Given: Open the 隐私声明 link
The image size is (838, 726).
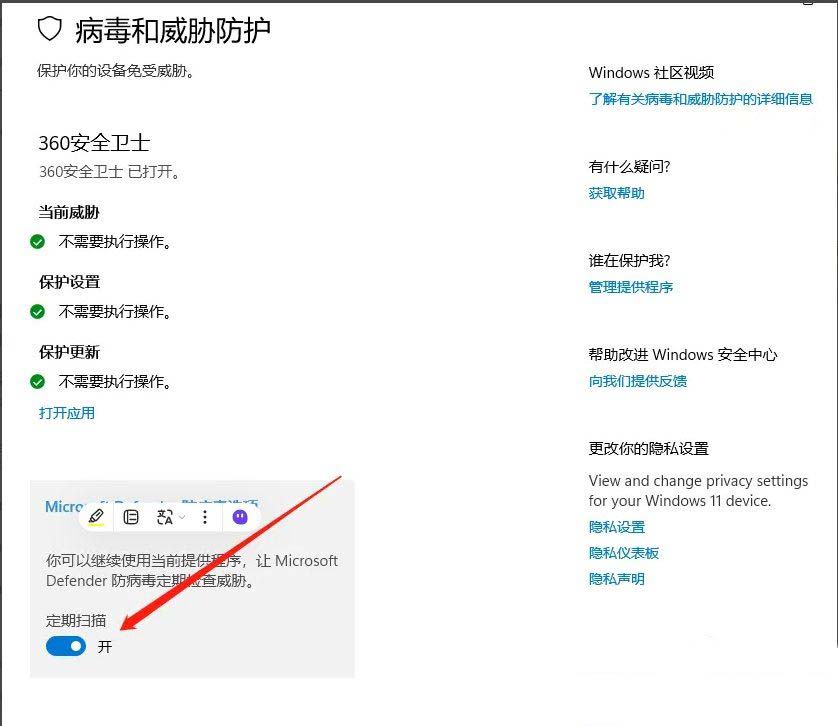Looking at the screenshot, I should [617, 579].
